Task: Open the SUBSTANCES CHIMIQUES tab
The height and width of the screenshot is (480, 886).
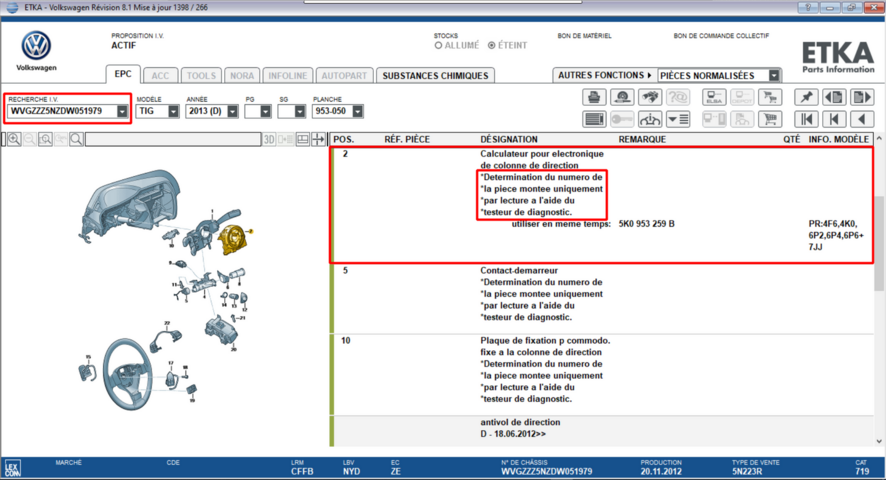Action: pyautogui.click(x=435, y=76)
